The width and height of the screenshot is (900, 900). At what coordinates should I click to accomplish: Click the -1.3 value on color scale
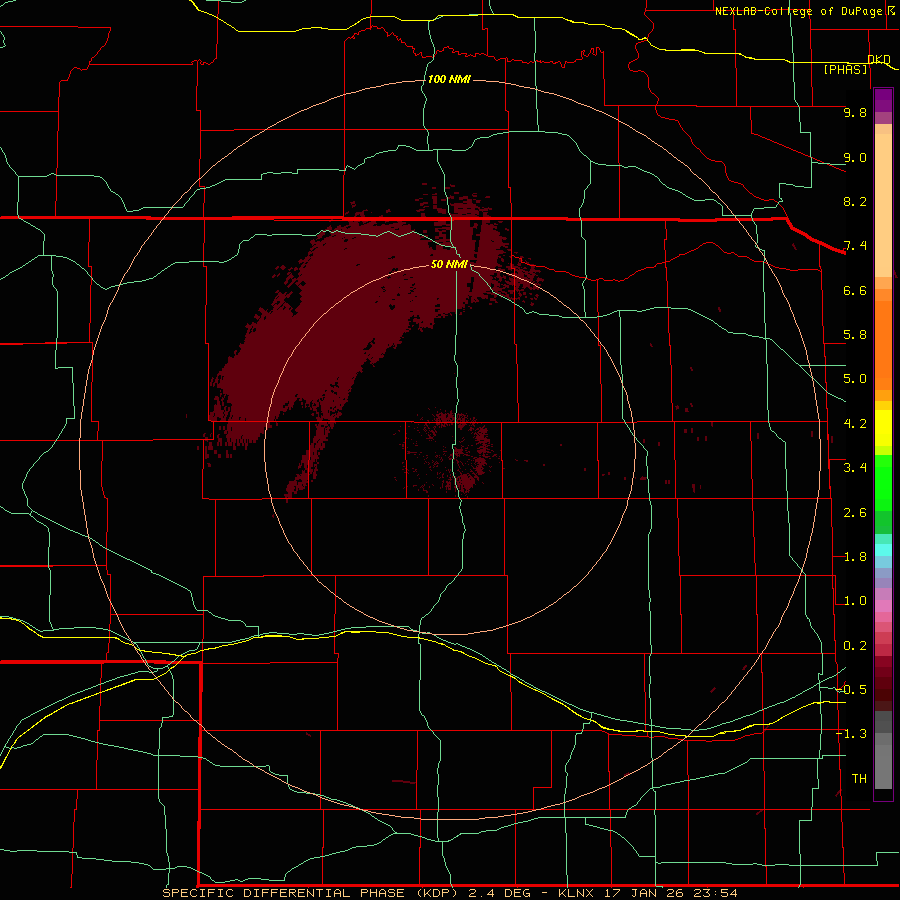(851, 734)
